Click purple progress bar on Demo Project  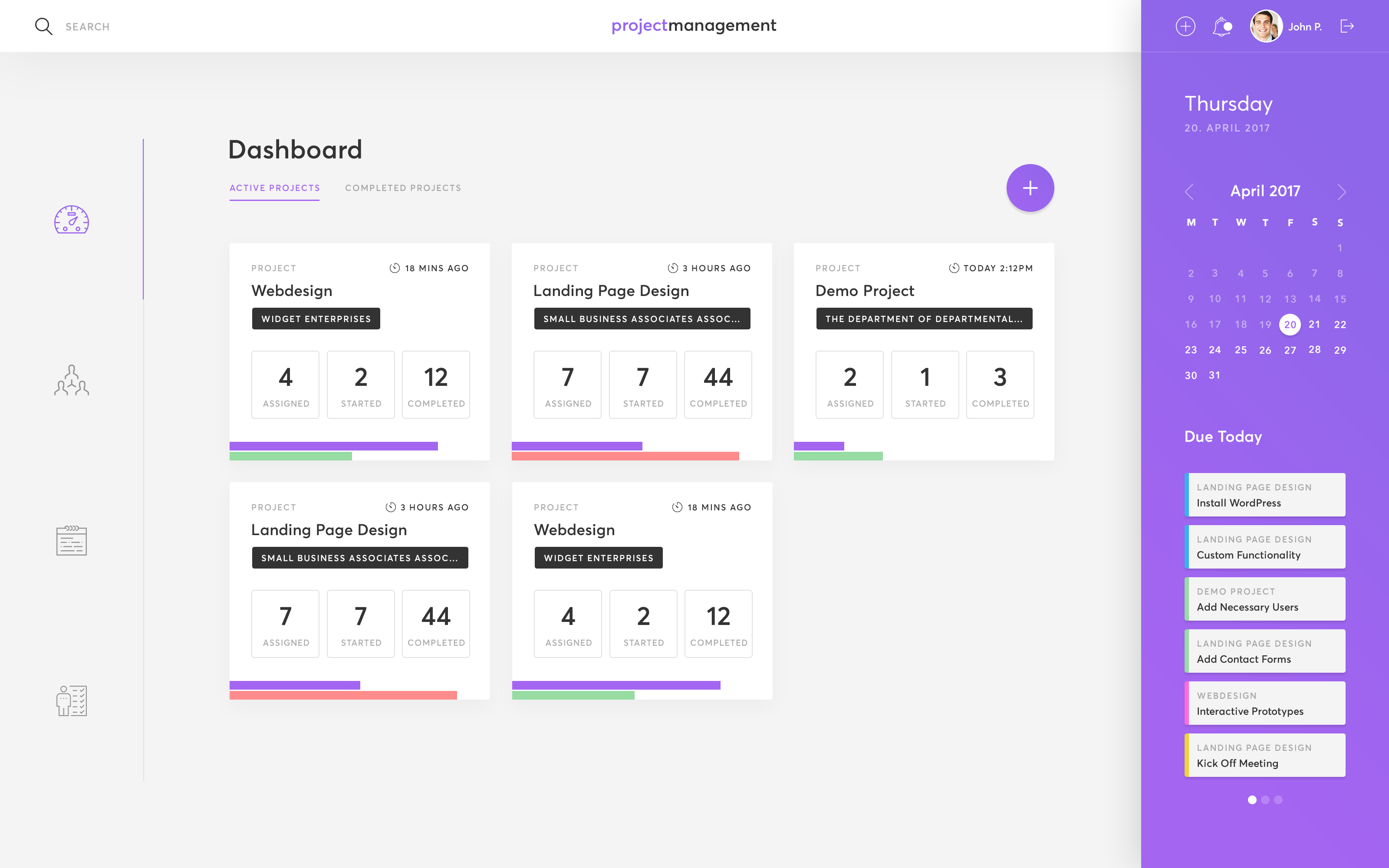click(x=819, y=446)
